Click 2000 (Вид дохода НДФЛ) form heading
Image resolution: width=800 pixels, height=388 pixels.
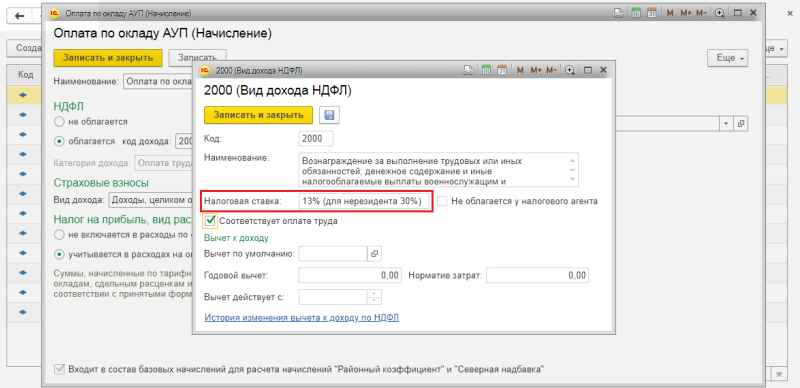coord(278,91)
